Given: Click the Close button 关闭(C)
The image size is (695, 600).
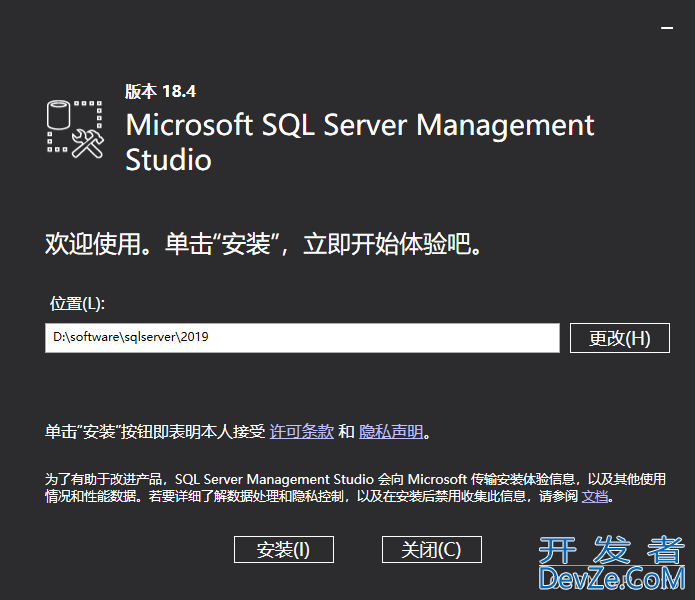Looking at the screenshot, I should tap(432, 549).
